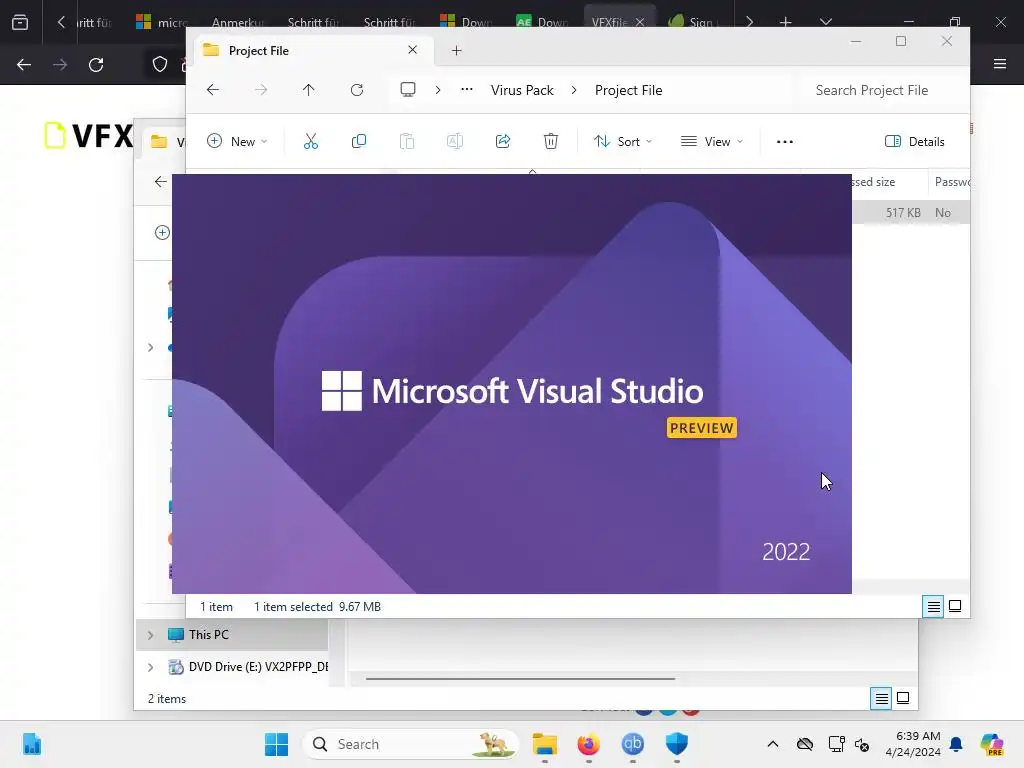Switch back Explorer window to large thumbnails view
Screen dimensions: 1024x768
[903, 699]
